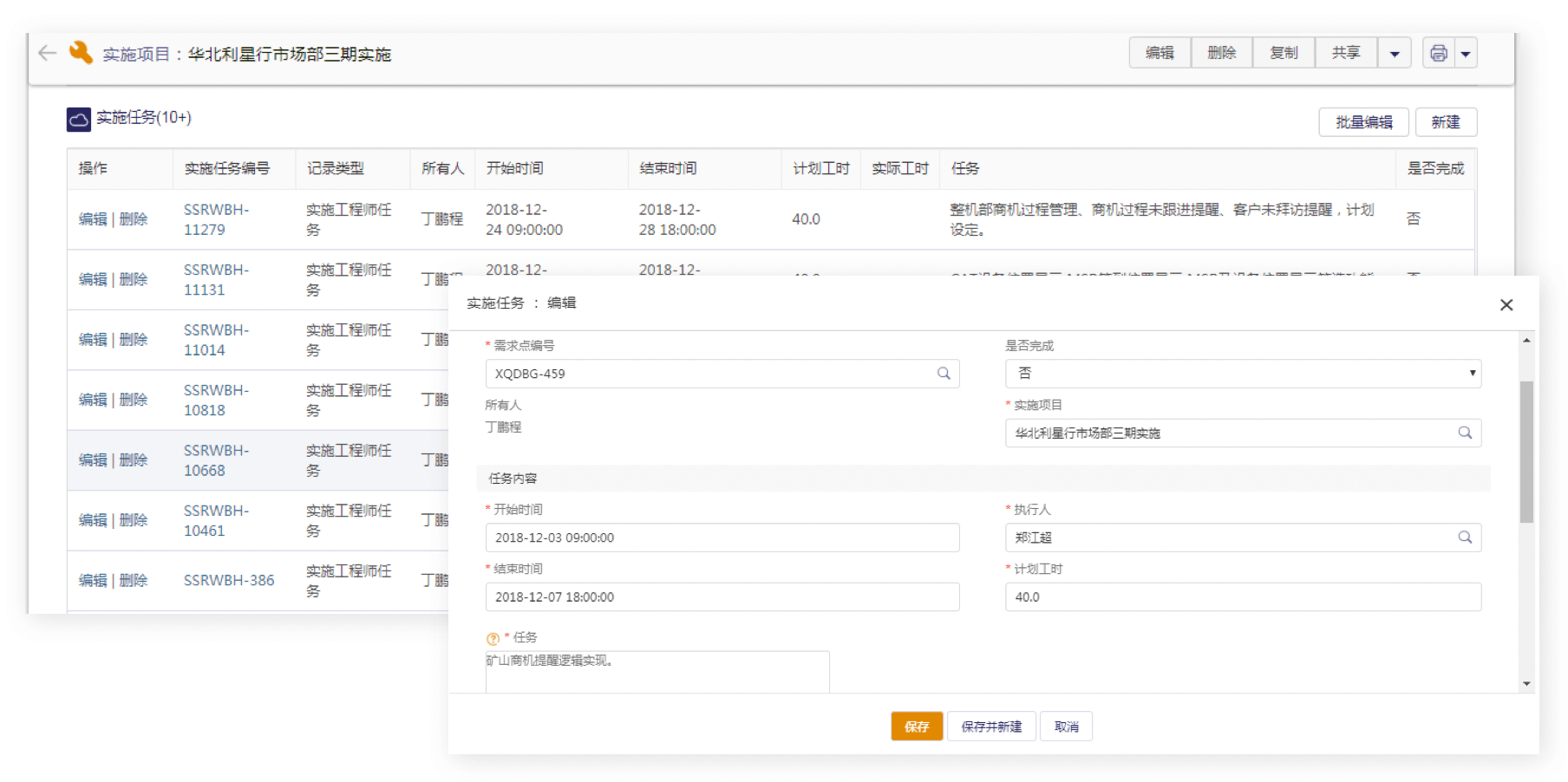Screen dimensions: 1568x782
Task: Click the dialog scrollbar up arrow
Action: (x=1526, y=341)
